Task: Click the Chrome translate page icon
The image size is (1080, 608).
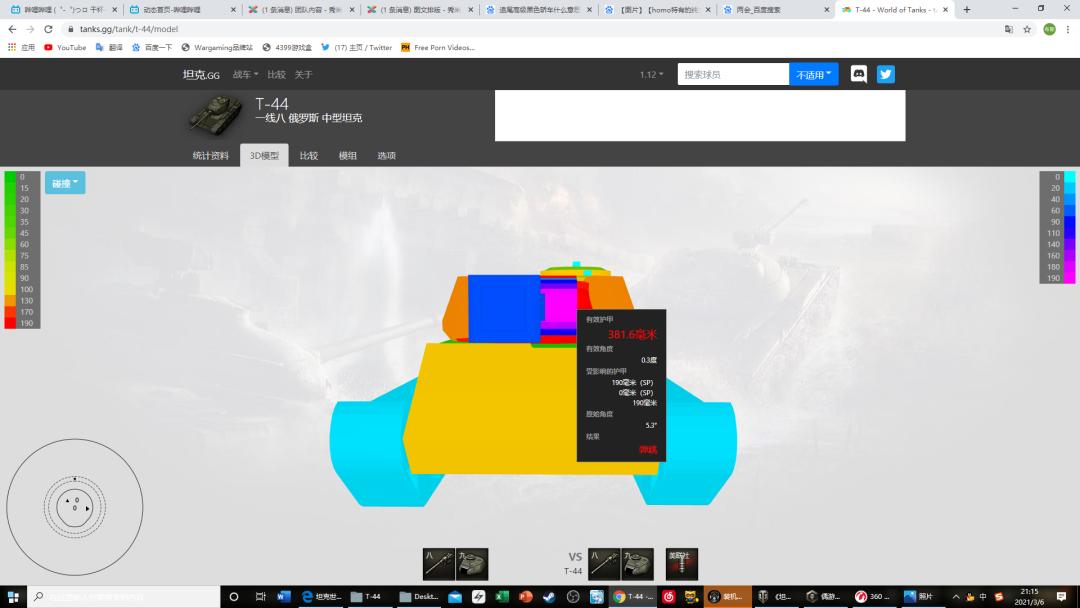Action: coord(1008,29)
